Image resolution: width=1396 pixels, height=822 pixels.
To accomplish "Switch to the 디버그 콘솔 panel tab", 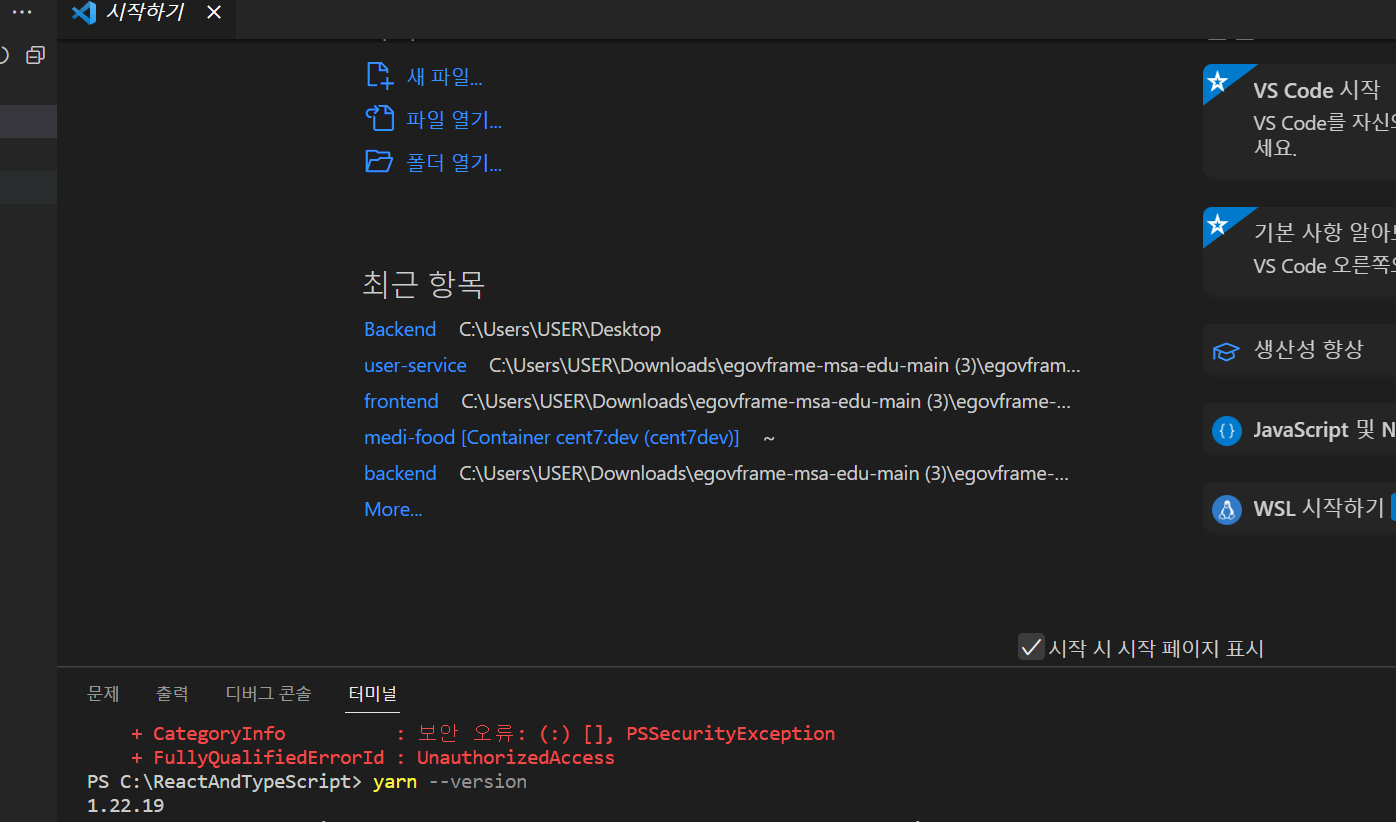I will click(268, 693).
